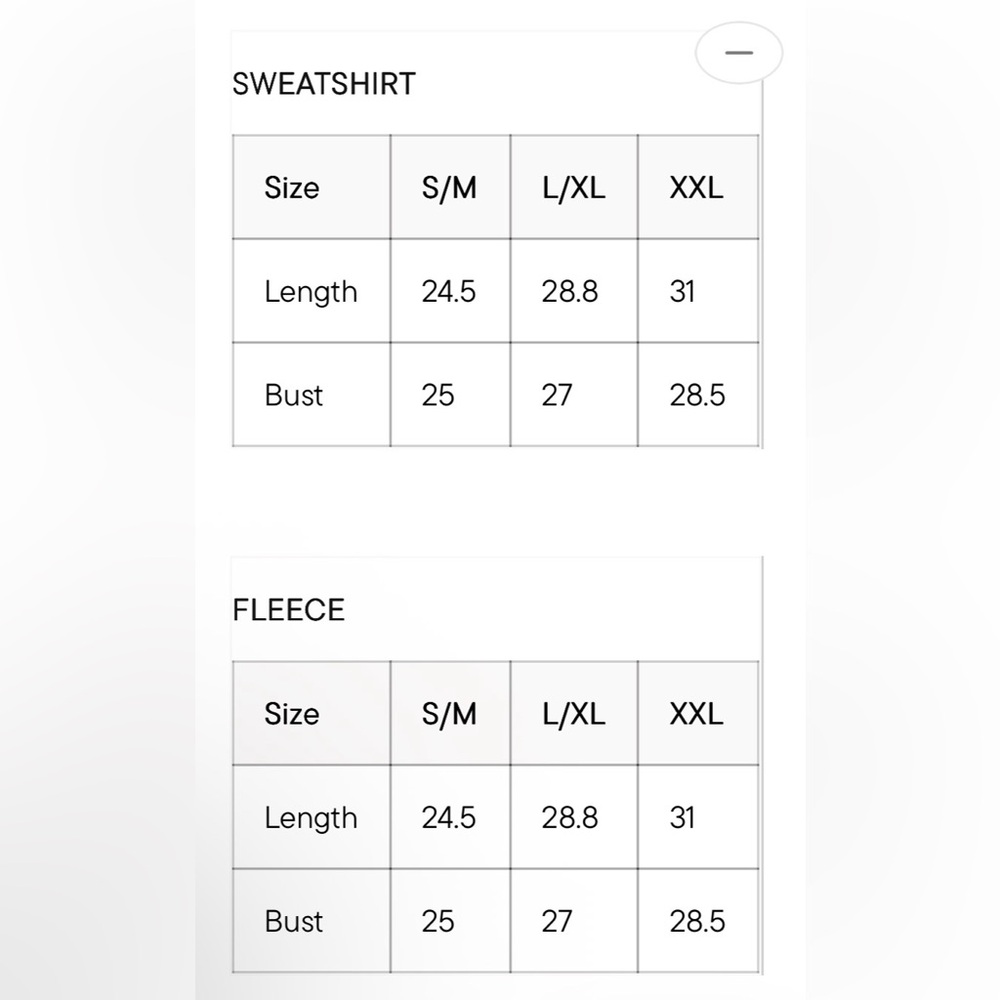Image resolution: width=1000 pixels, height=1000 pixels.
Task: Select Sweatshirt XXL bust value 28.5
Action: point(697,395)
